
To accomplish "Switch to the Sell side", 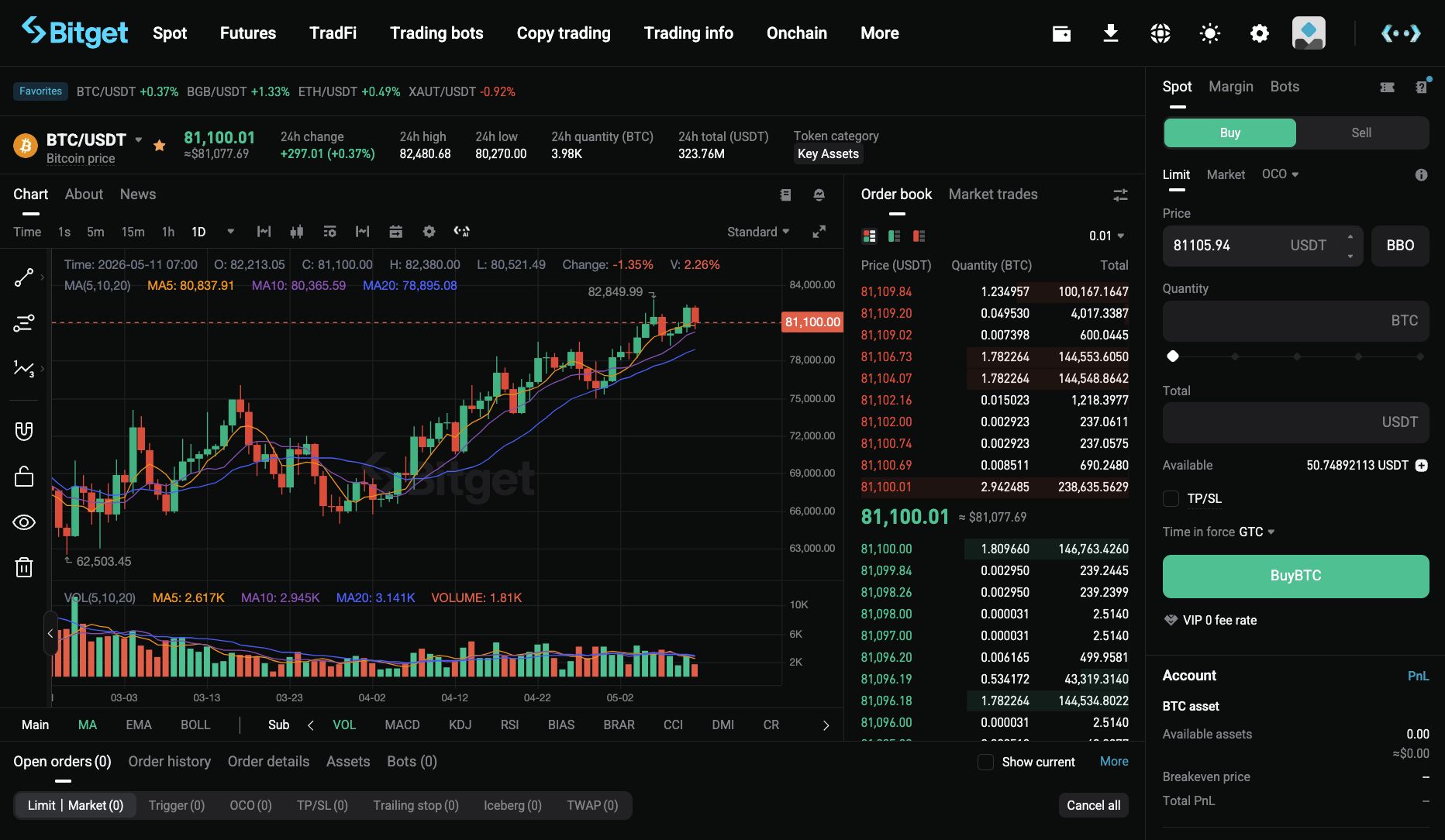I will pos(1361,133).
